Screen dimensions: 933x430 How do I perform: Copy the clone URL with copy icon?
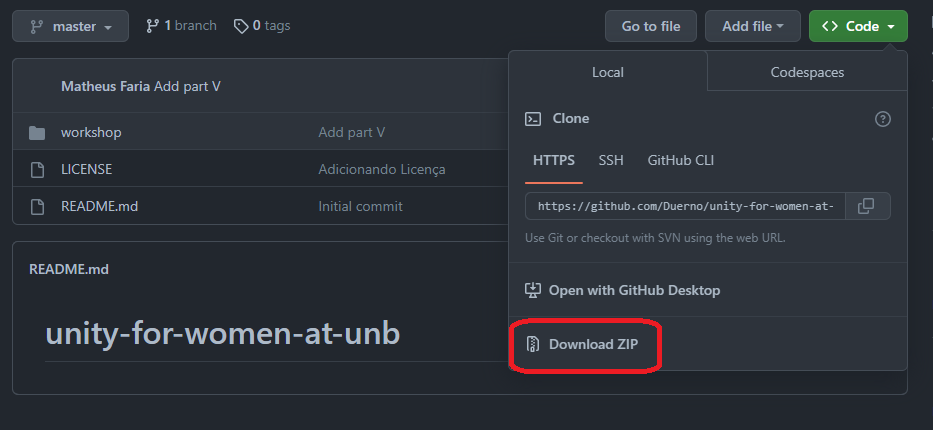pos(867,206)
